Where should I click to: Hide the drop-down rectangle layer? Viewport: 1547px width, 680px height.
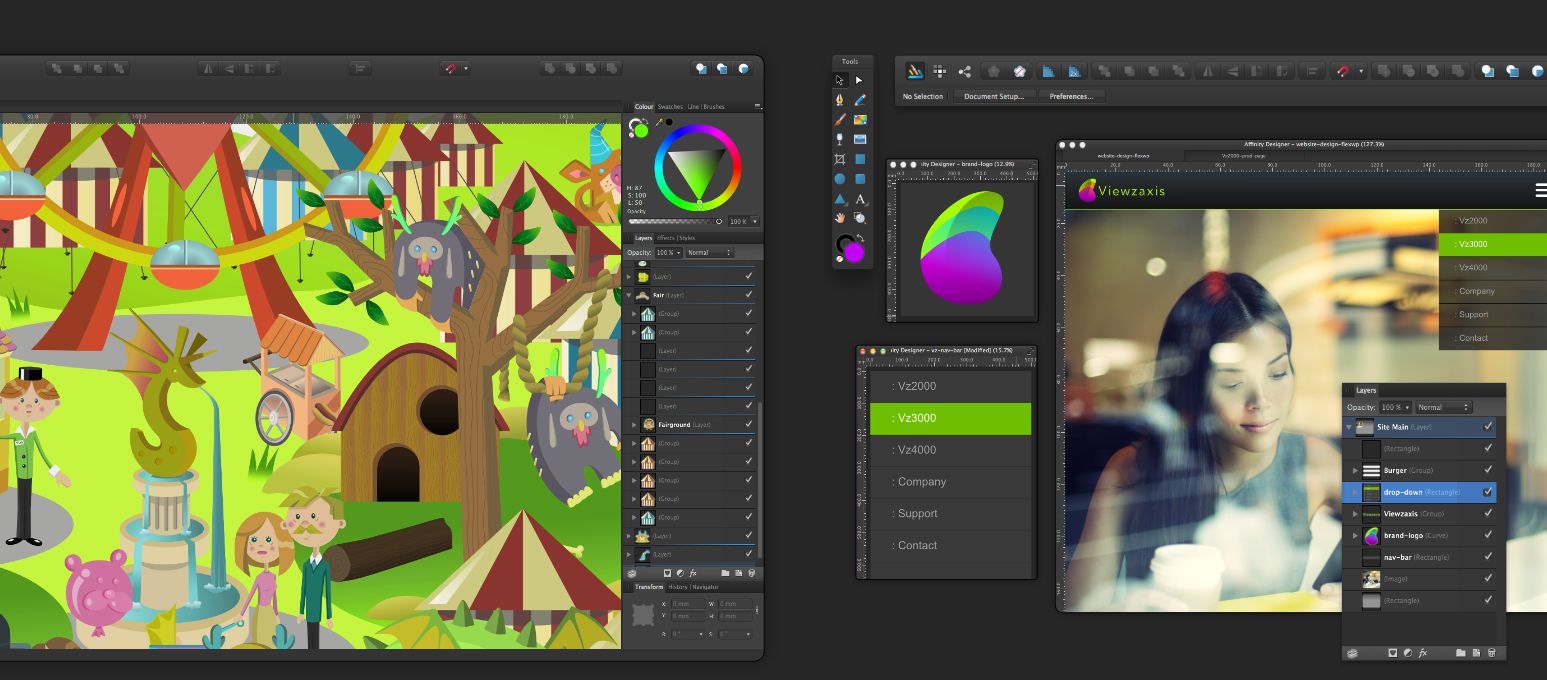point(1488,492)
